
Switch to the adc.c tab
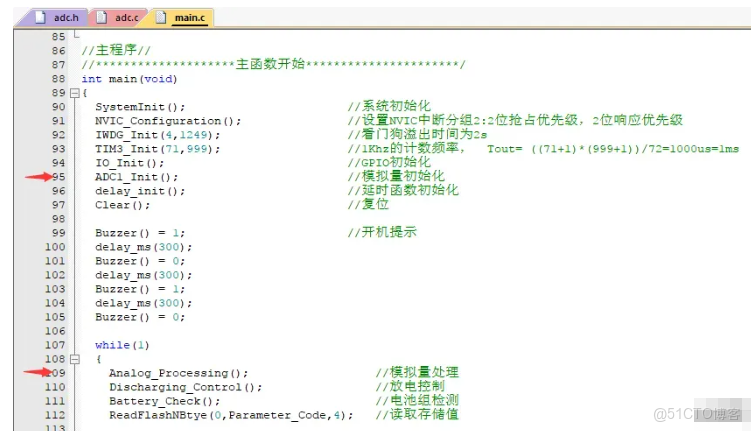click(117, 18)
